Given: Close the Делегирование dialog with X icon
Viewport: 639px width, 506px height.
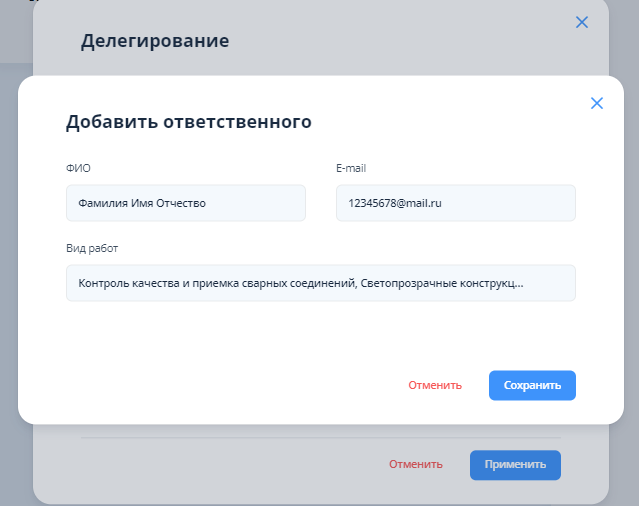Looking at the screenshot, I should coord(582,22).
